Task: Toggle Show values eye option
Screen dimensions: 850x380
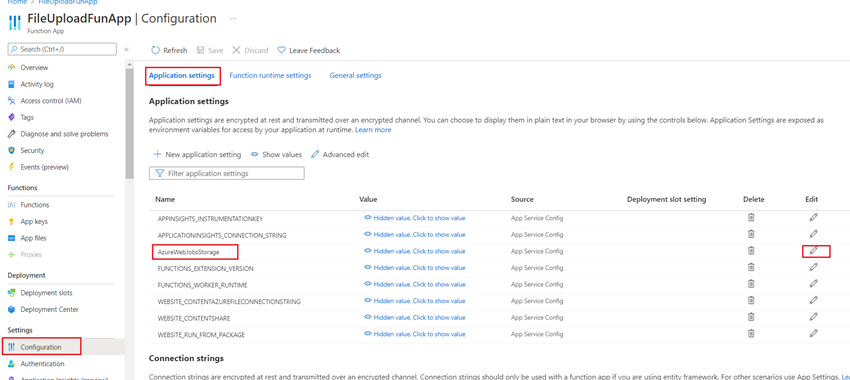Action: pos(276,154)
